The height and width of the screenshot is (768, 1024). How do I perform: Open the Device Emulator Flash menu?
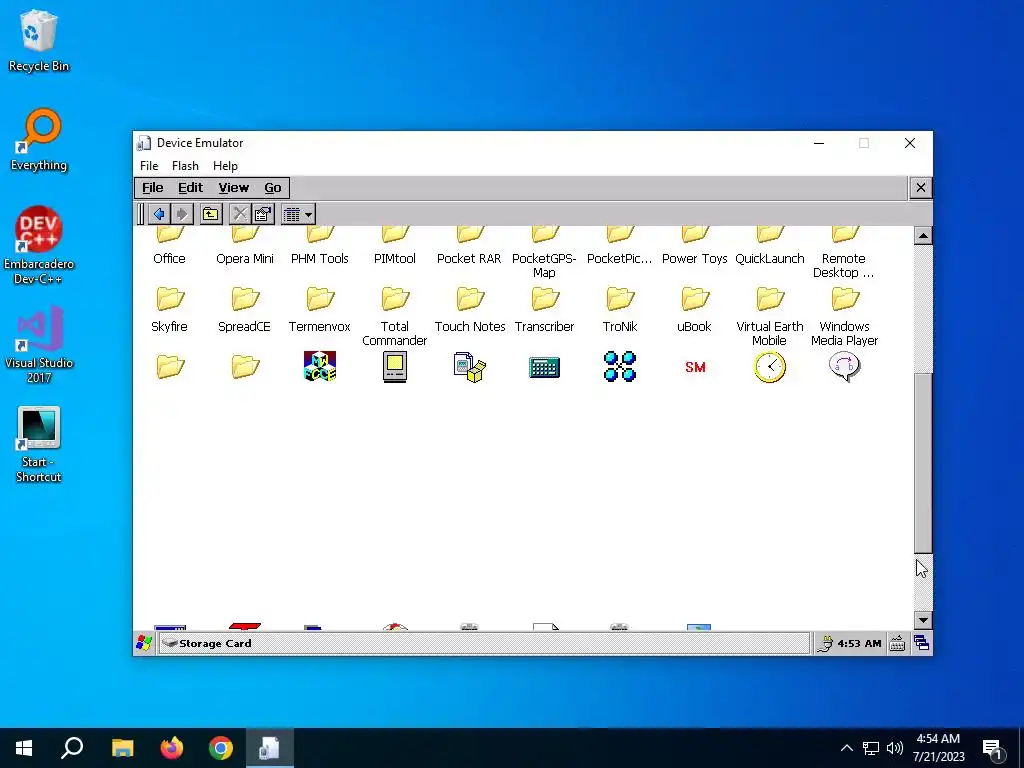click(x=185, y=166)
